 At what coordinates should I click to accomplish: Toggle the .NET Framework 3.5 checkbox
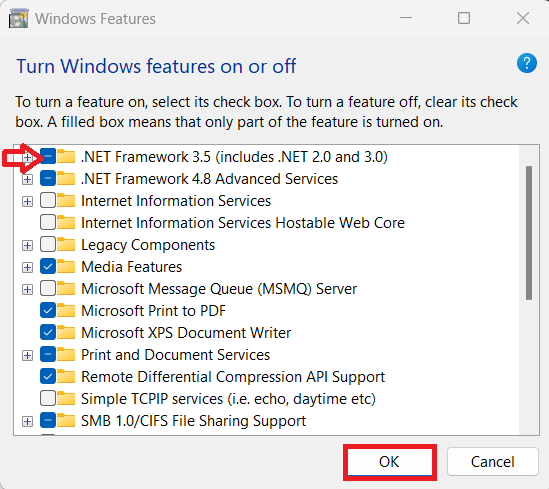tap(48, 157)
